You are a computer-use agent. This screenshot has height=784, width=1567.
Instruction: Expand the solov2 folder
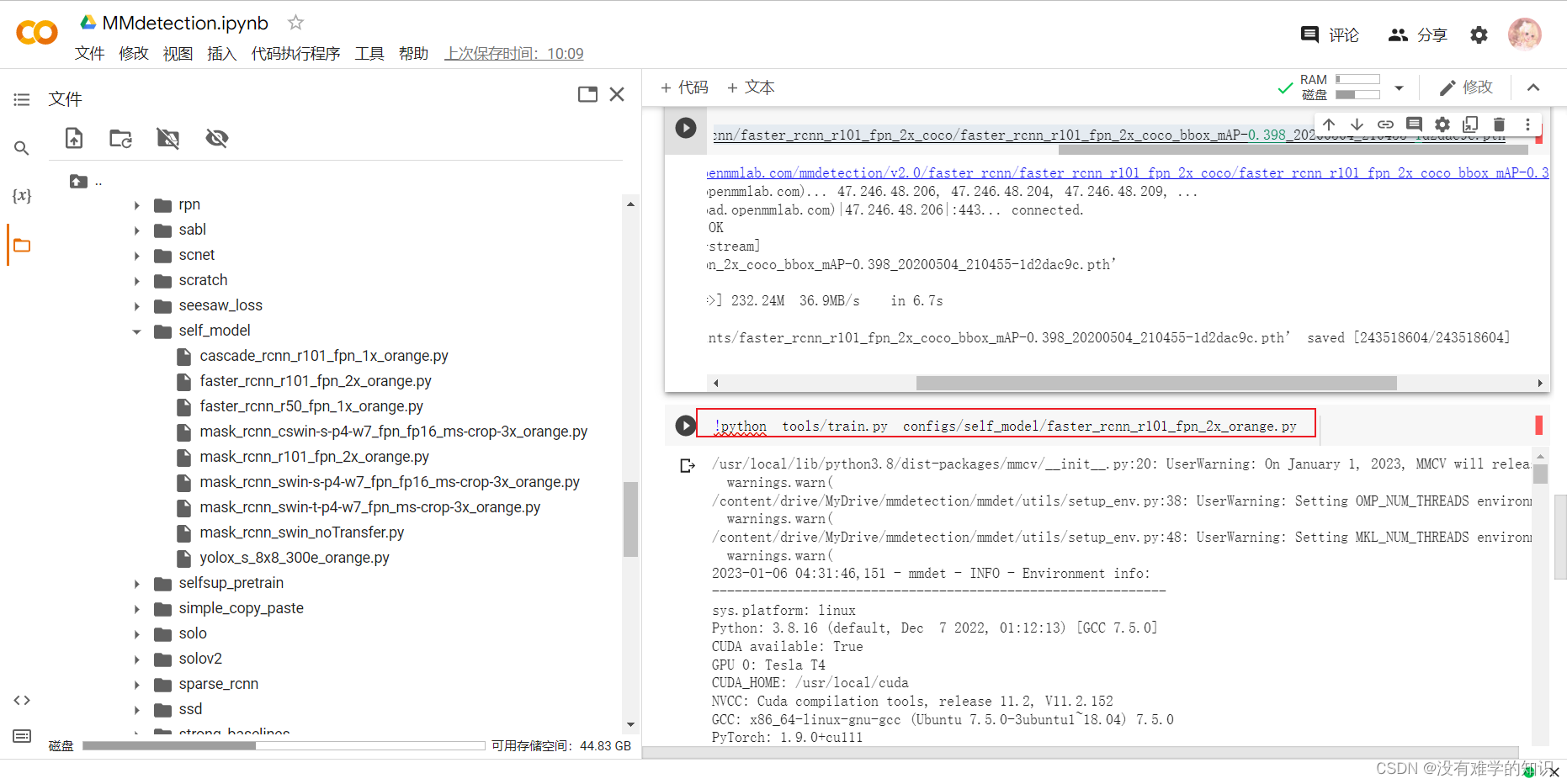[137, 660]
